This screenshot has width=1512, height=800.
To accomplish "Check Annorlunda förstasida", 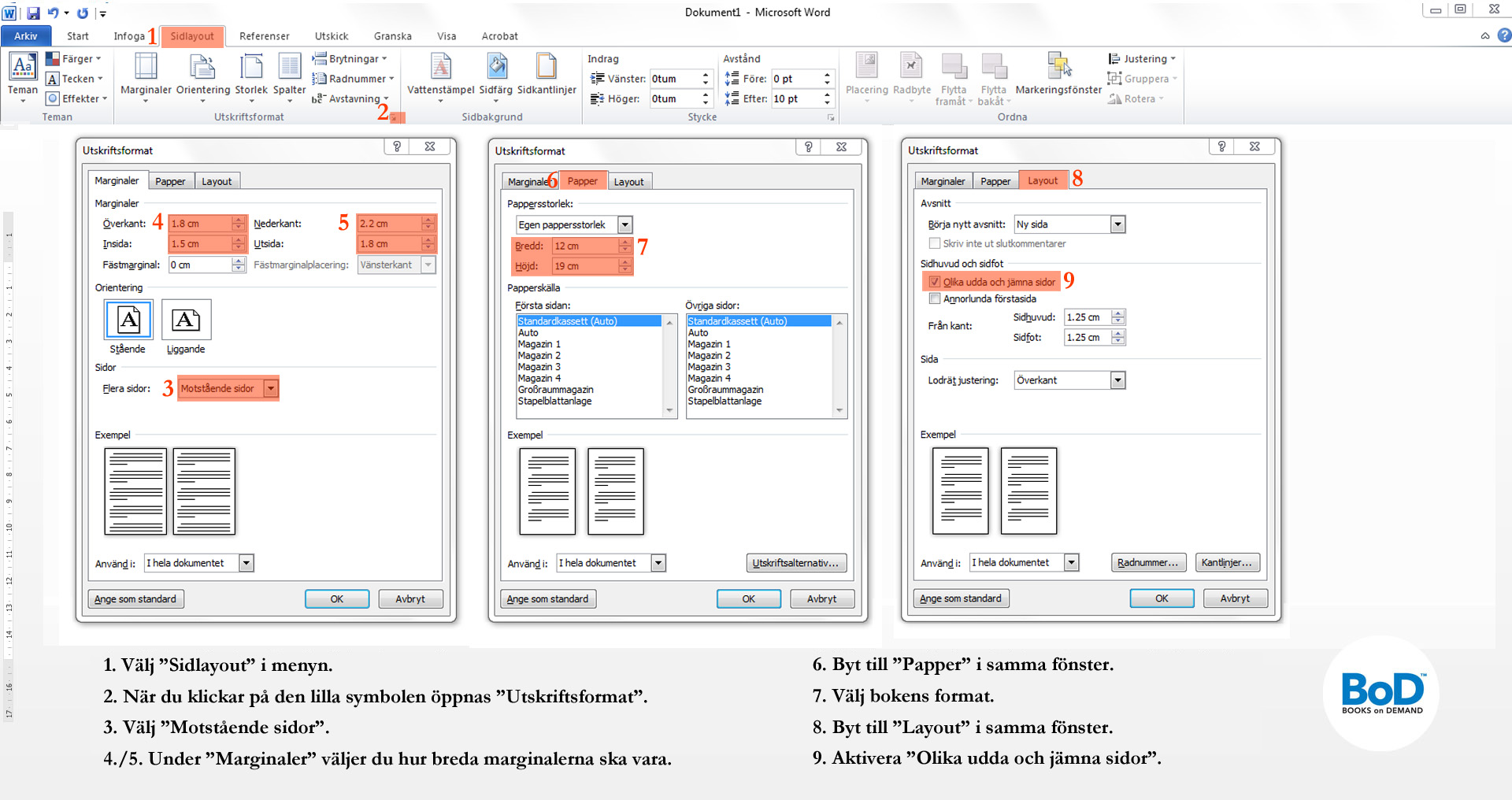I will (935, 298).
